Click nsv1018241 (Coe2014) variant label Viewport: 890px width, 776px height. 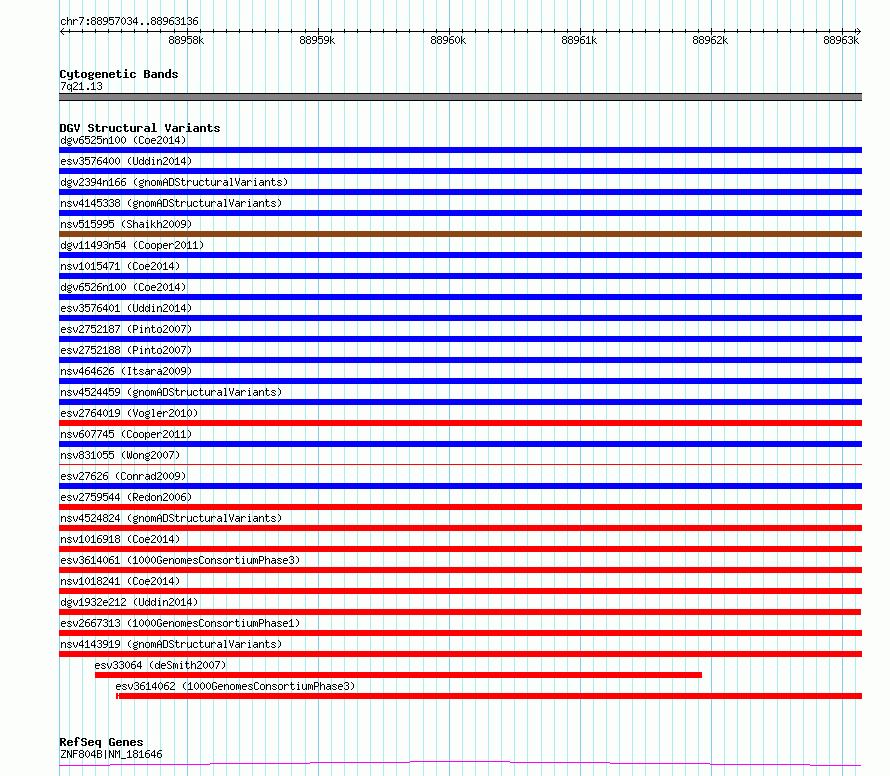[x=120, y=581]
